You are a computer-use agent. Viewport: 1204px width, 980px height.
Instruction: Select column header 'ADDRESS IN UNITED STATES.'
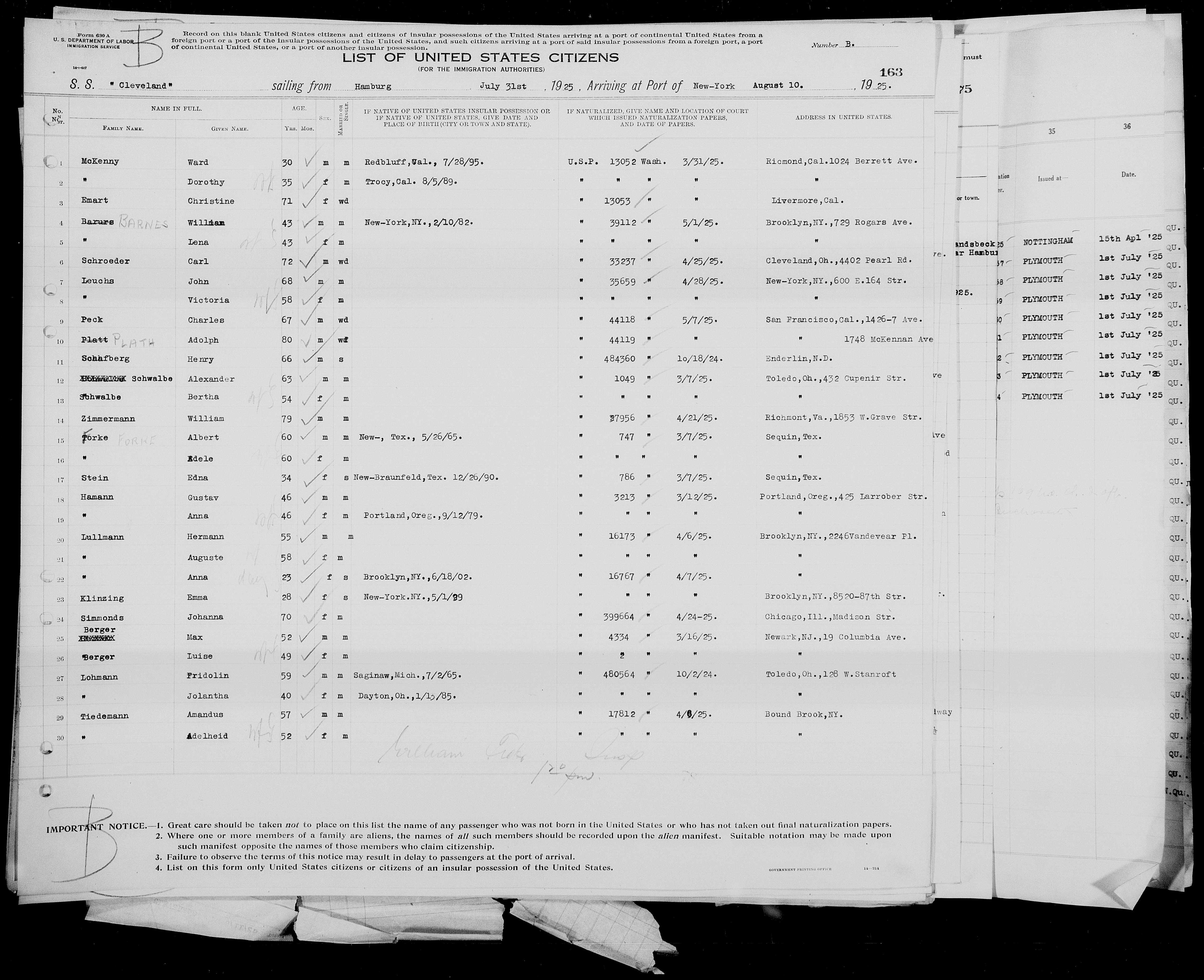tap(843, 117)
